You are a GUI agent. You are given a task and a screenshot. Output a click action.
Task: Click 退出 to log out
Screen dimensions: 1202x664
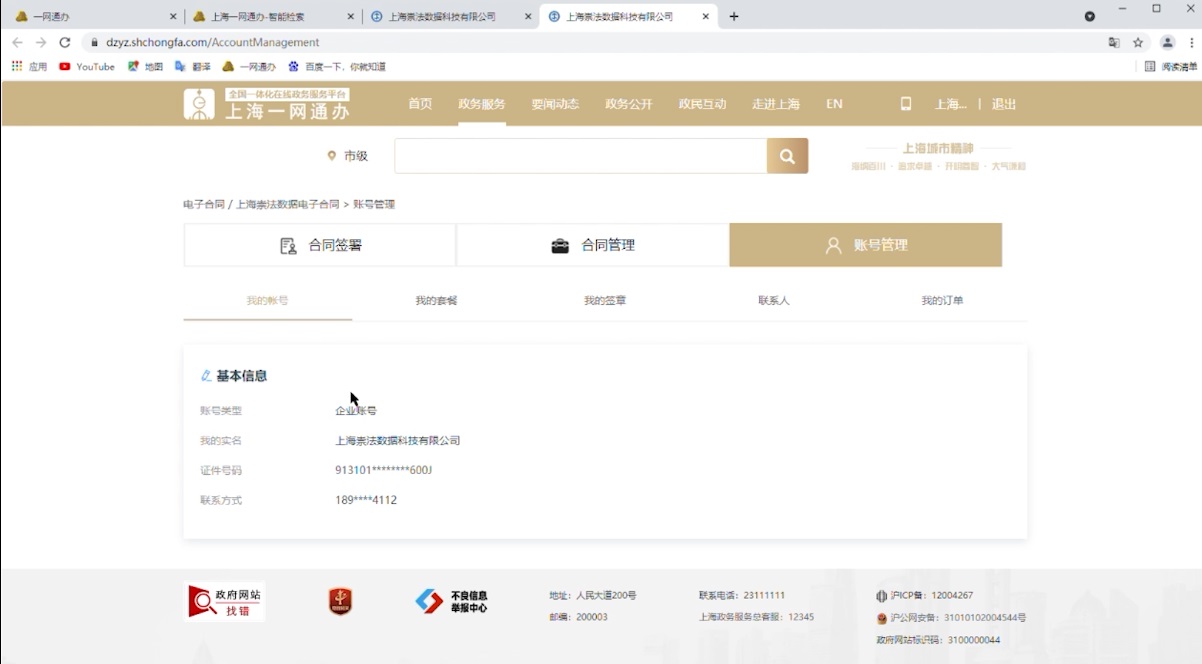click(x=1003, y=104)
